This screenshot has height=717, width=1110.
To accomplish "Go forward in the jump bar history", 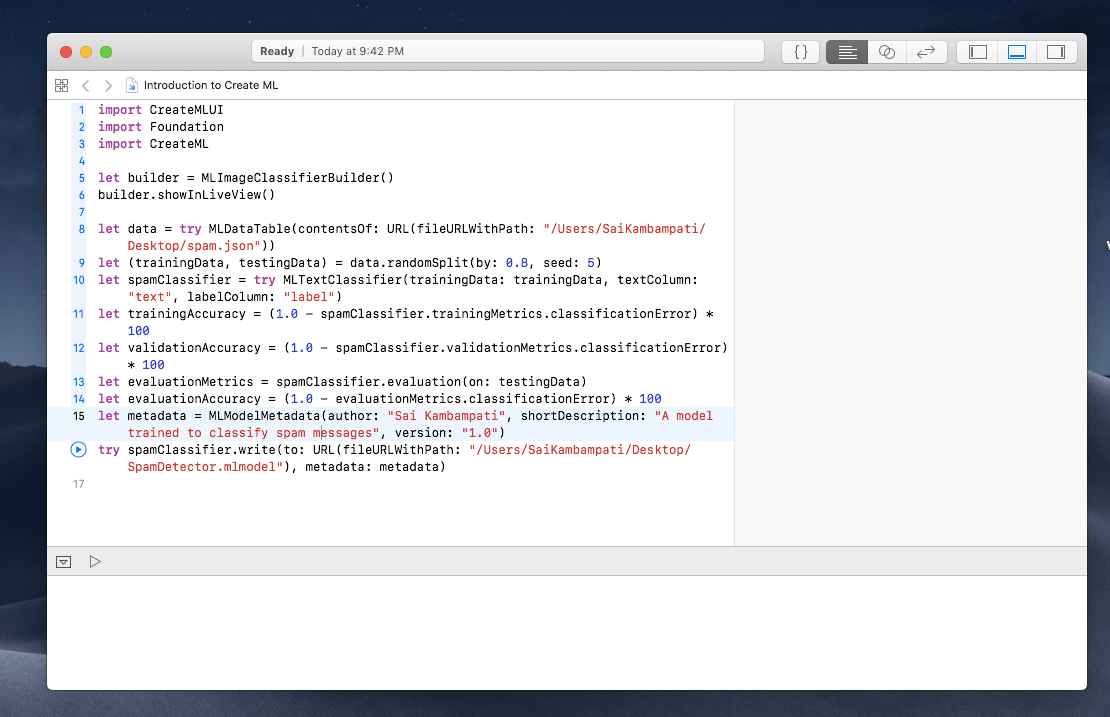I will pyautogui.click(x=108, y=86).
